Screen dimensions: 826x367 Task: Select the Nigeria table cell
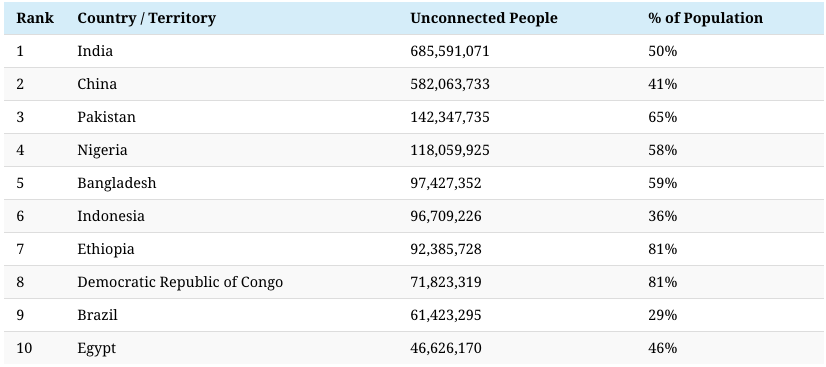[102, 150]
